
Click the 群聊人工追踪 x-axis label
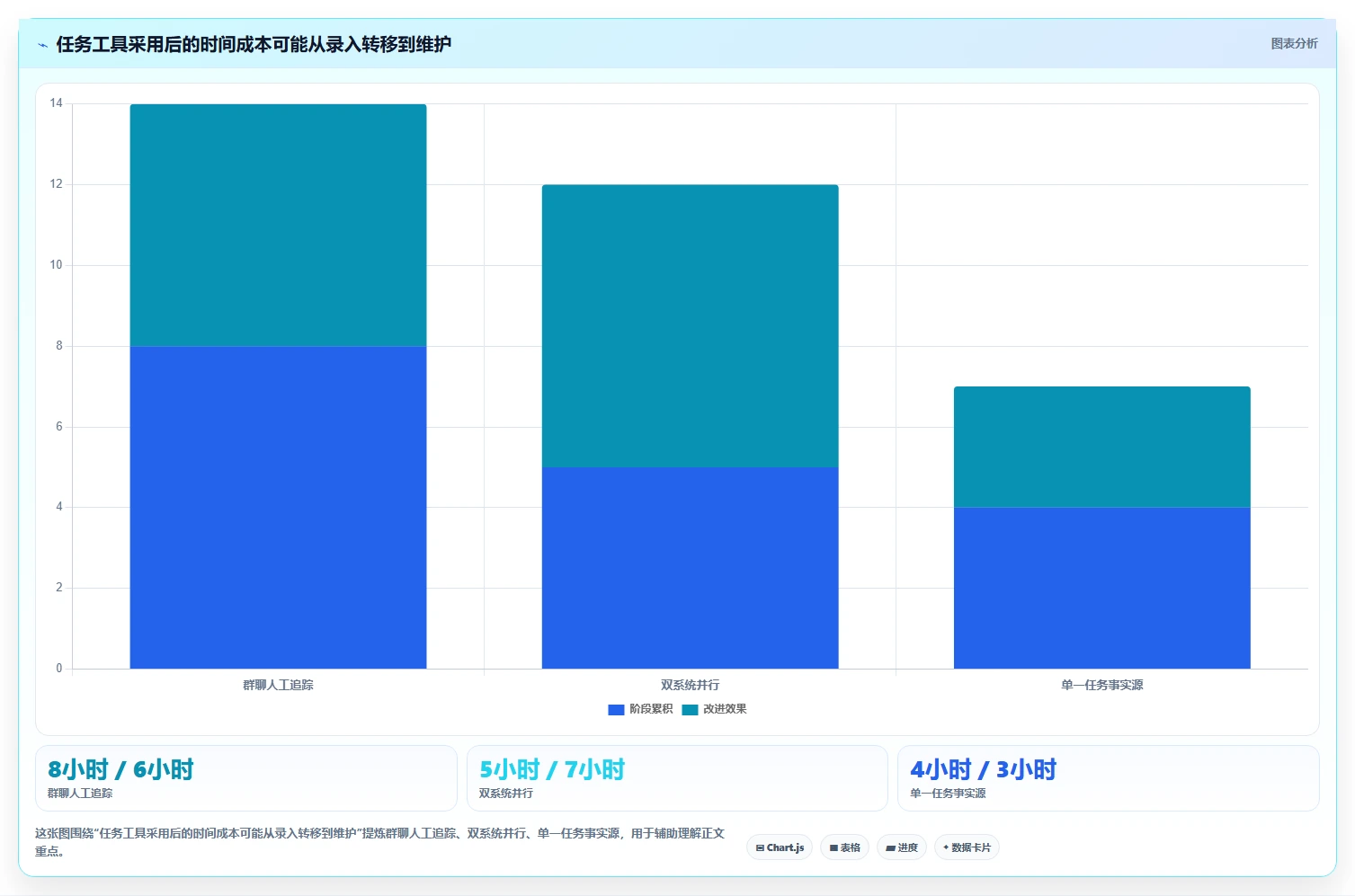tap(278, 685)
